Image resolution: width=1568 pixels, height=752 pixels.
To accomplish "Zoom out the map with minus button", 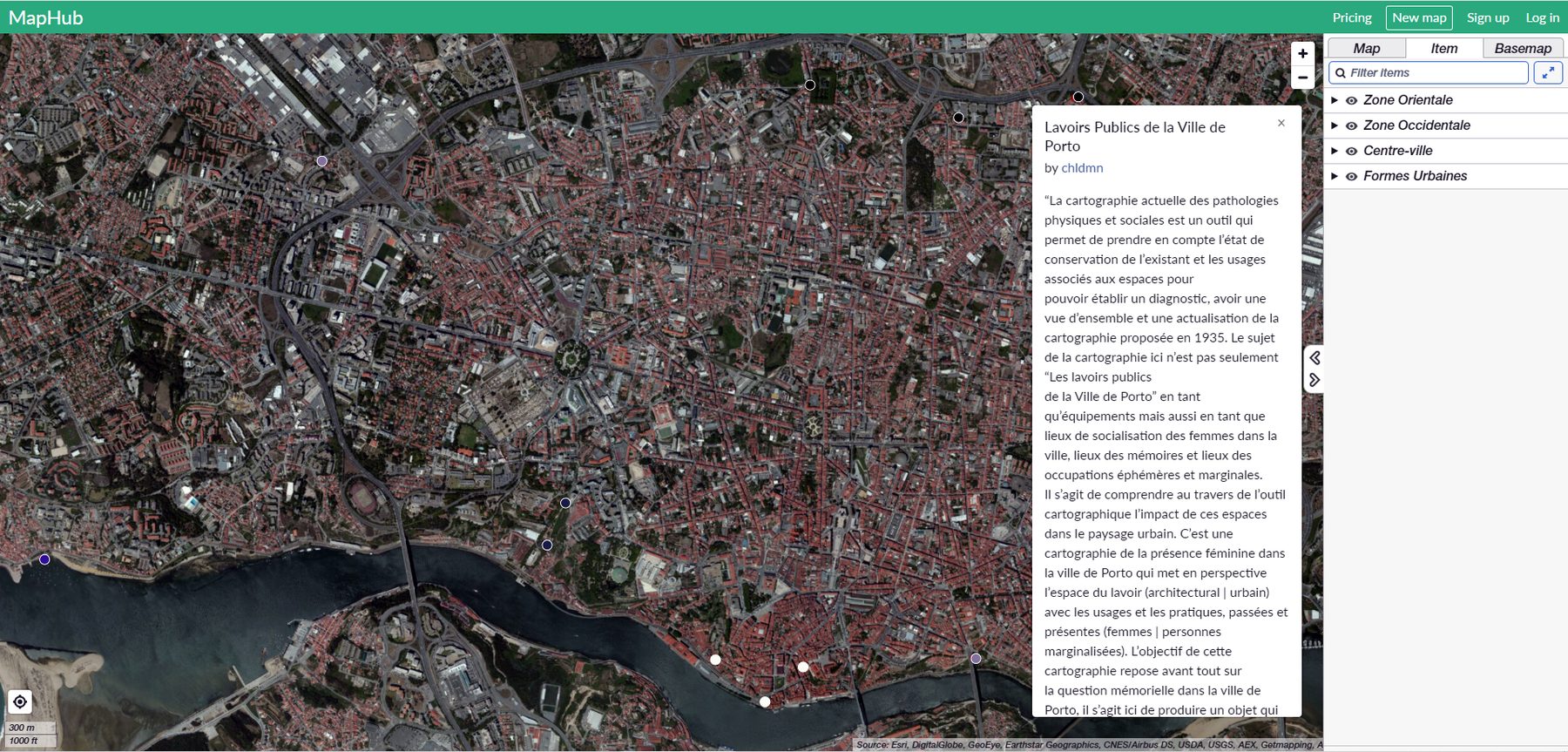I will pos(1302,78).
